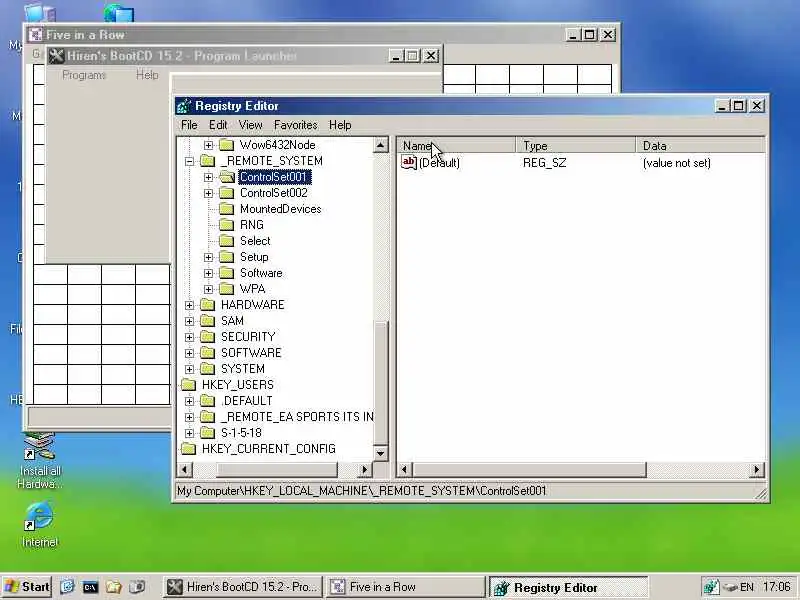Click the HKEY_USERS folder icon
The width and height of the screenshot is (800, 600).
point(189,385)
